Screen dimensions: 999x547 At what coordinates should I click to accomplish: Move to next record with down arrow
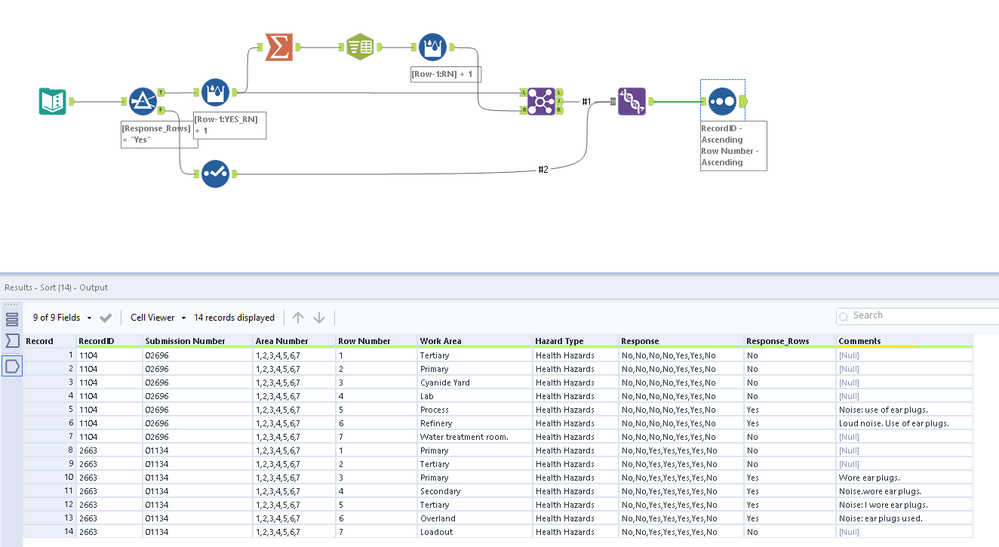tap(319, 317)
